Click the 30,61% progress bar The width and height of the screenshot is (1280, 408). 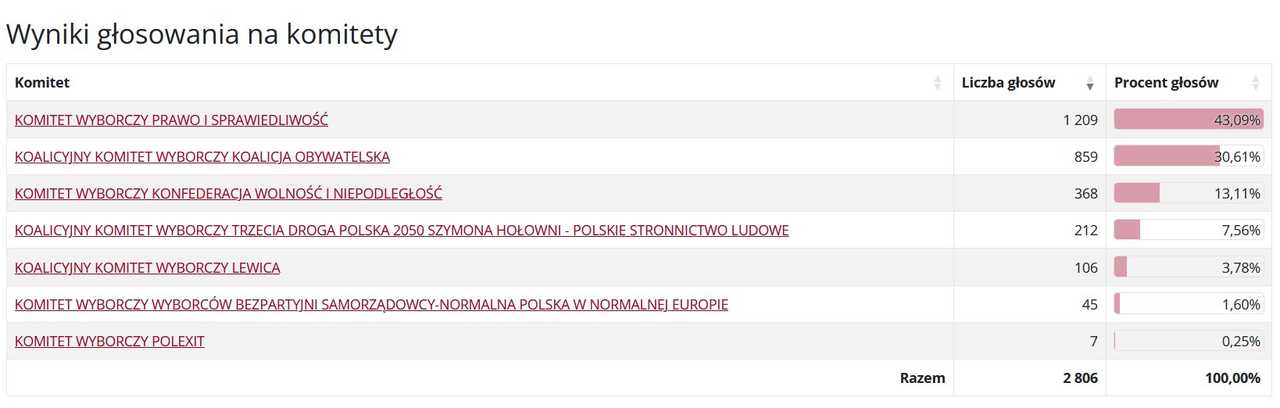tap(1189, 156)
